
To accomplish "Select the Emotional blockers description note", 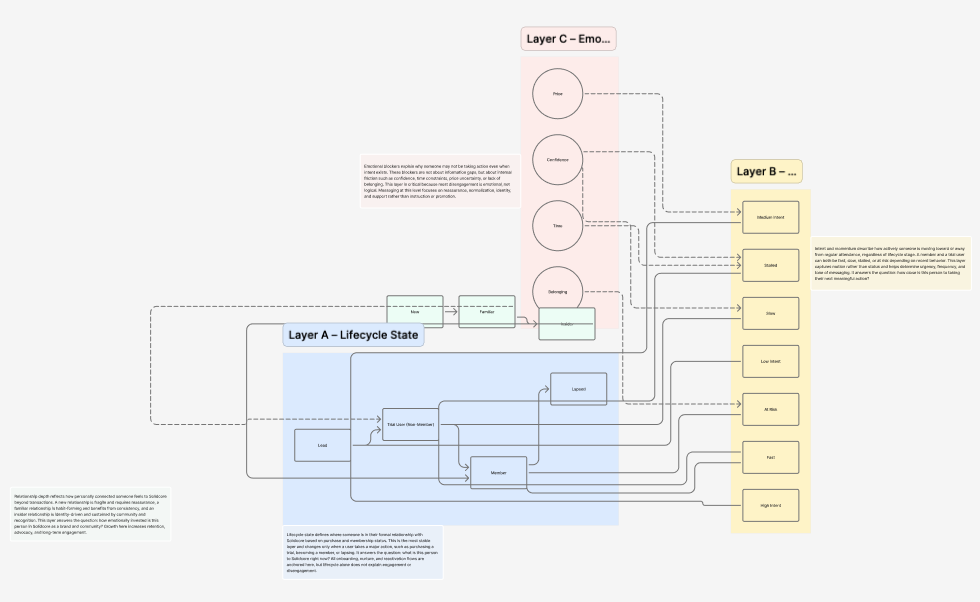I will pyautogui.click(x=440, y=181).
